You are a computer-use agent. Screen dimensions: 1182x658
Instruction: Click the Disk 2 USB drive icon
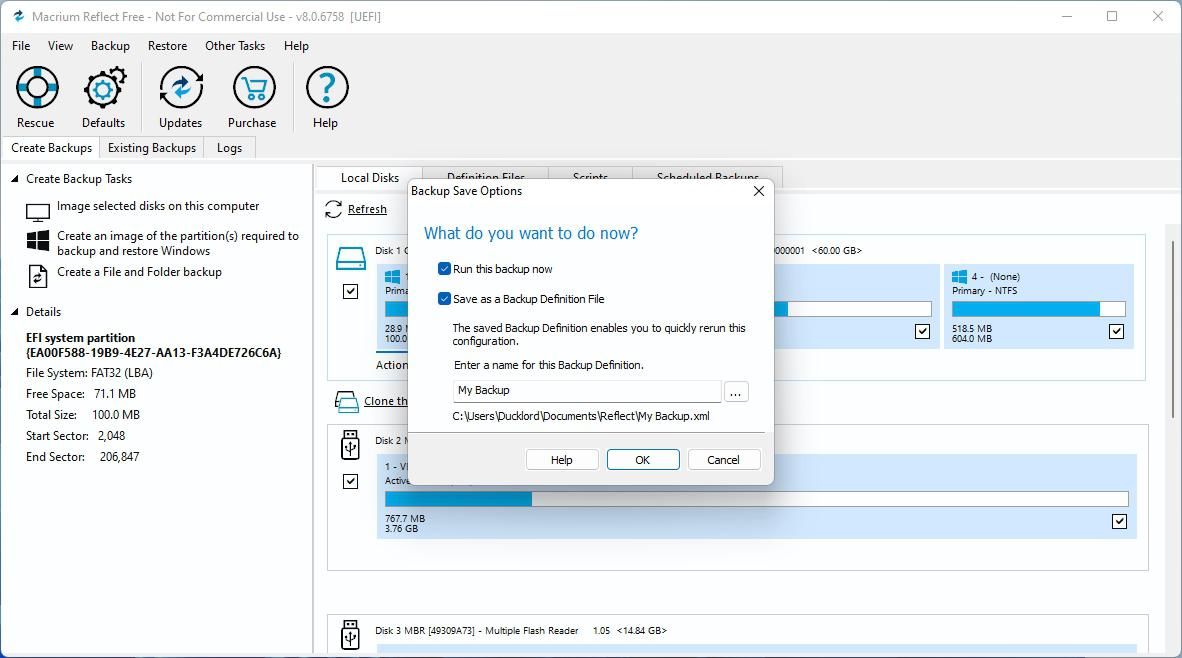pyautogui.click(x=350, y=445)
